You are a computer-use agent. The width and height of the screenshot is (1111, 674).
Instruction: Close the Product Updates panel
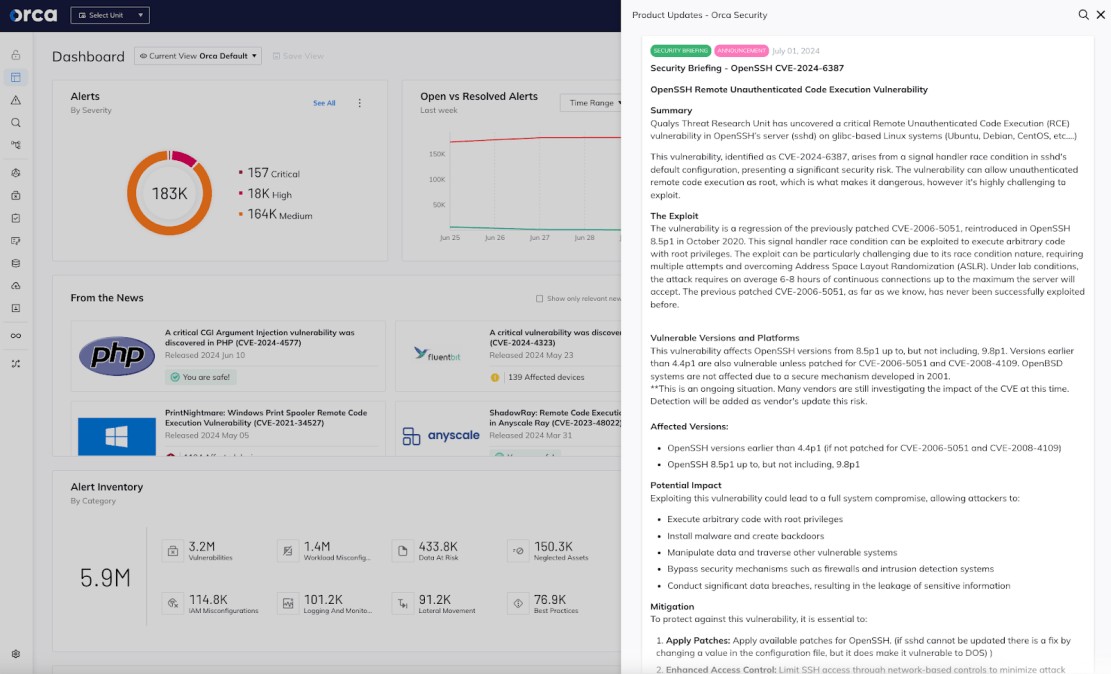pos(1100,15)
